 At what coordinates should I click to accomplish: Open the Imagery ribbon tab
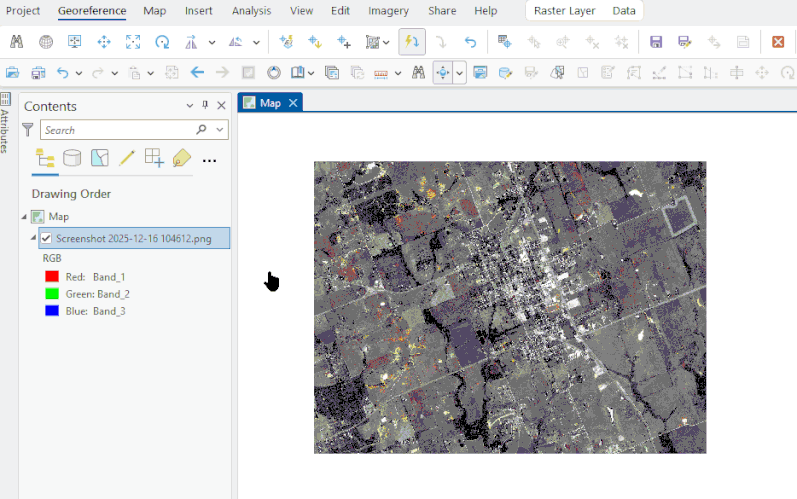pos(388,11)
